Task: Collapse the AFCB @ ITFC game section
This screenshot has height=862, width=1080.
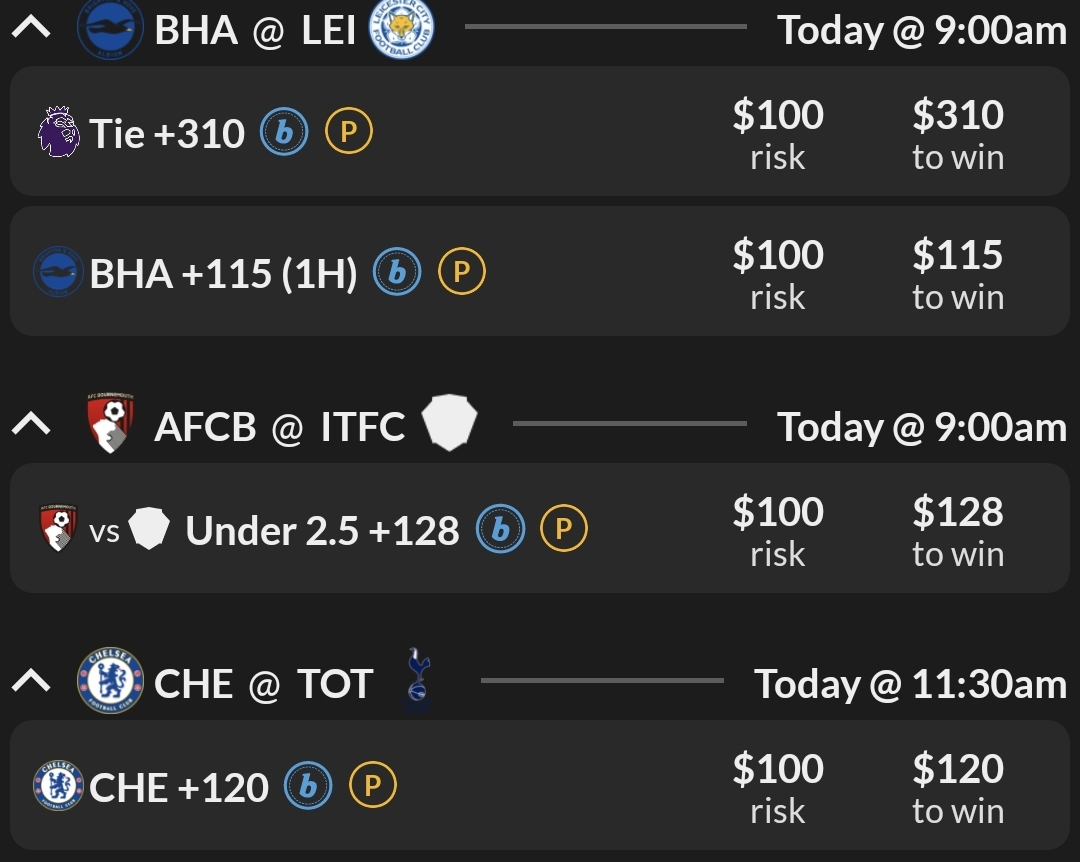Action: click(x=31, y=426)
